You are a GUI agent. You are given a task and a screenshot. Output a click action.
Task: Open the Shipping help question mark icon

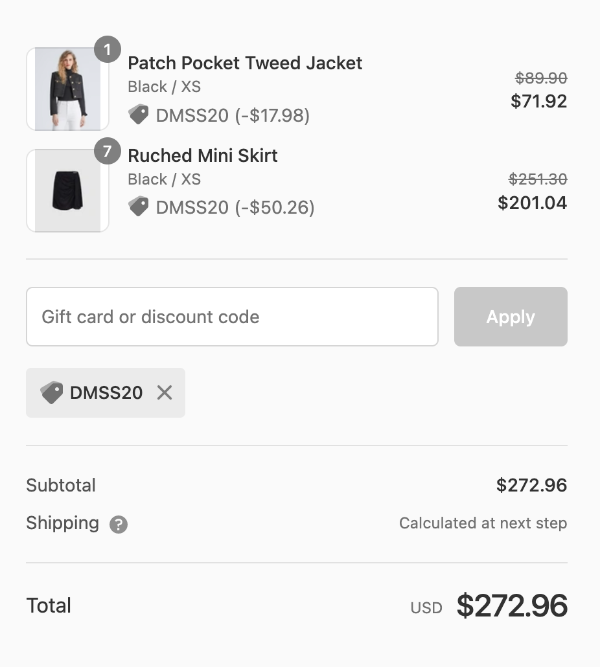click(118, 524)
